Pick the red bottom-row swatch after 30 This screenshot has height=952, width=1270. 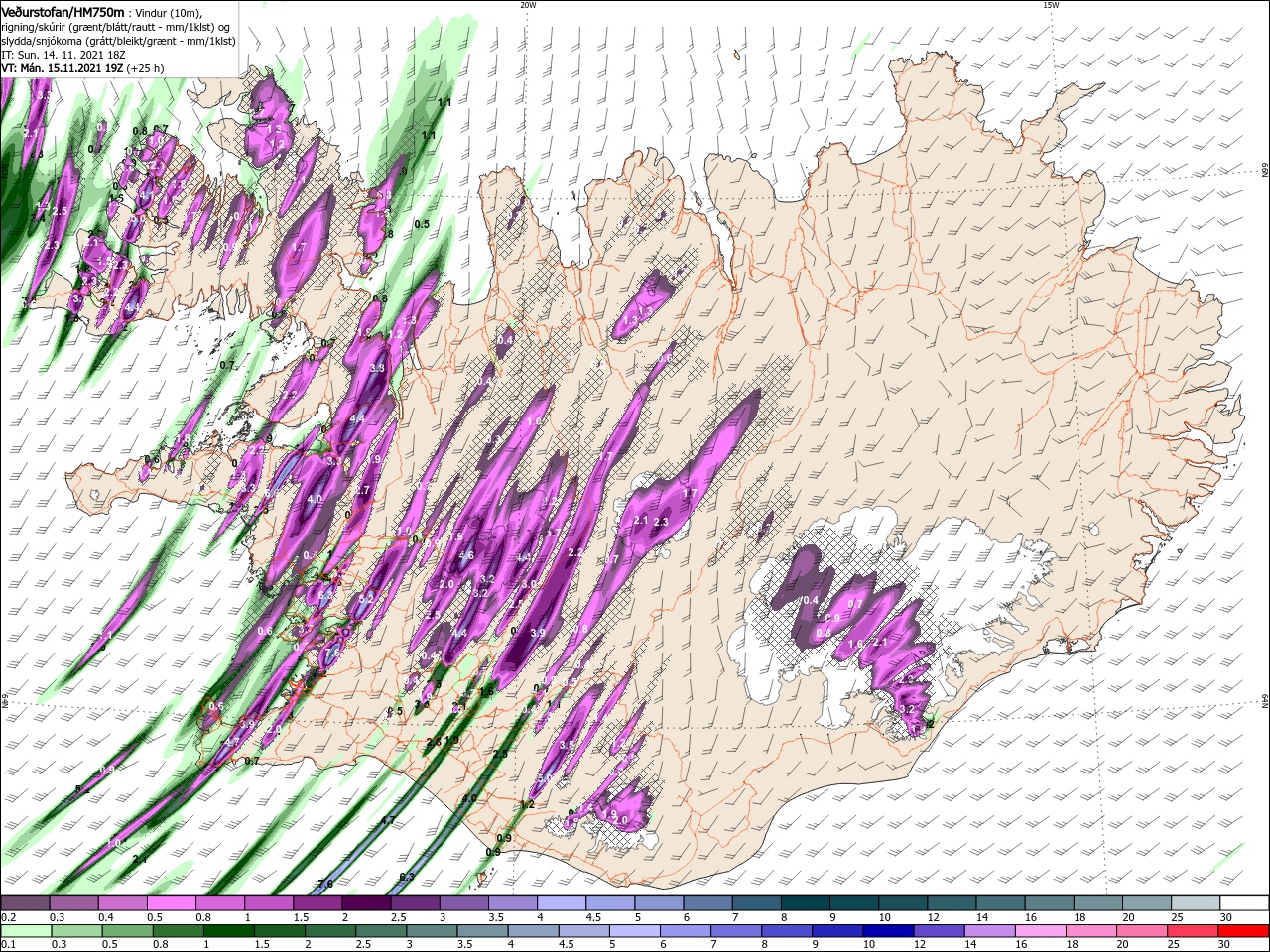[1244, 930]
